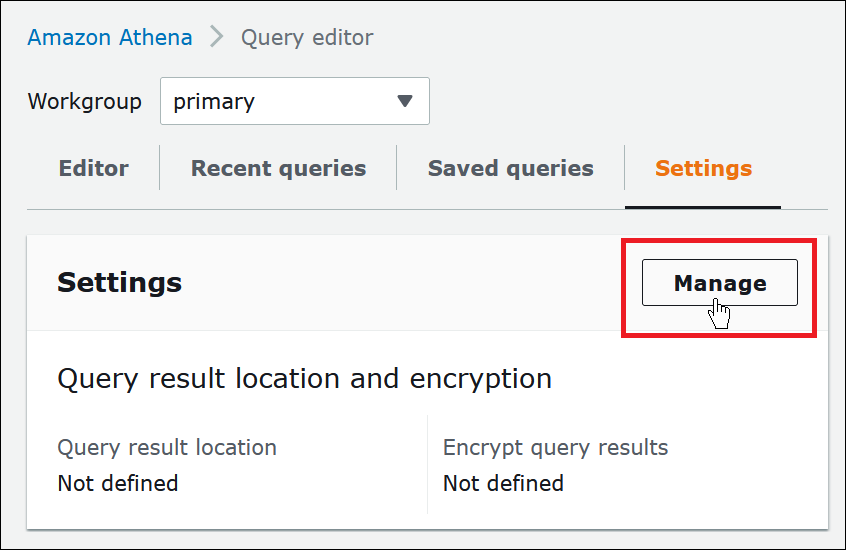Select the 'primary' text in the Workgroup box
The image size is (846, 550).
pos(214,101)
